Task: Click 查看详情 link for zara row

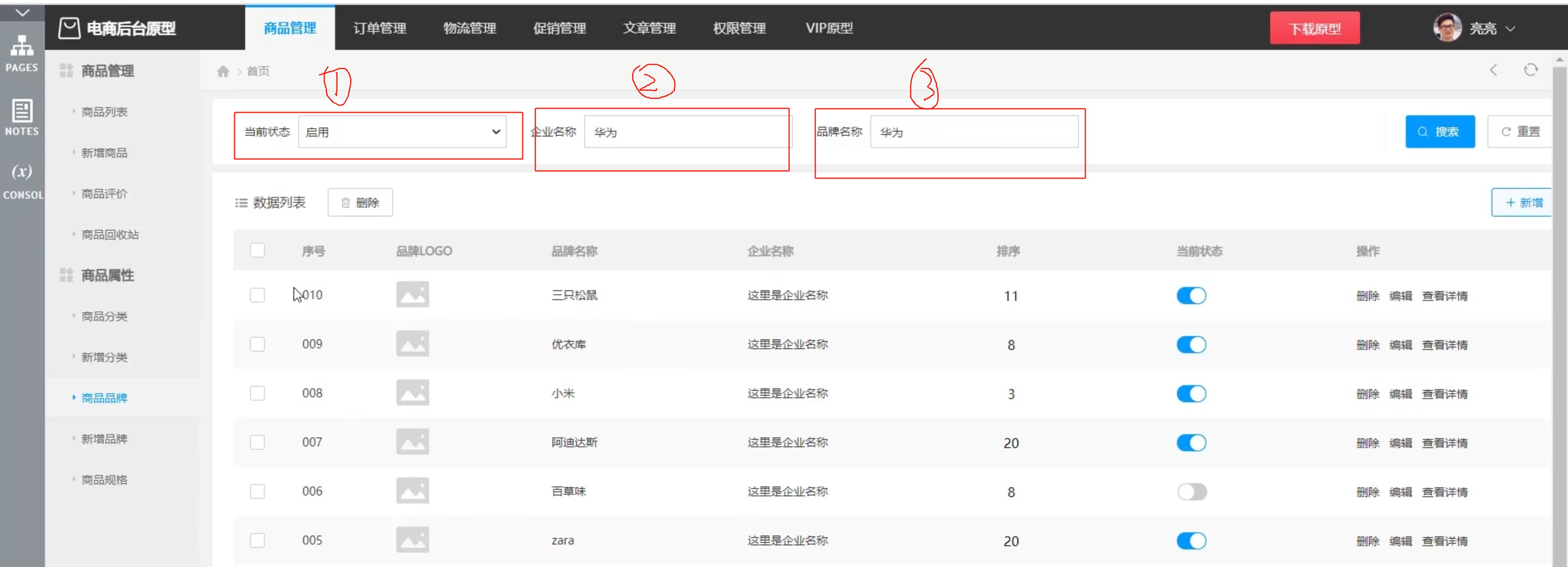Action: tap(1445, 541)
